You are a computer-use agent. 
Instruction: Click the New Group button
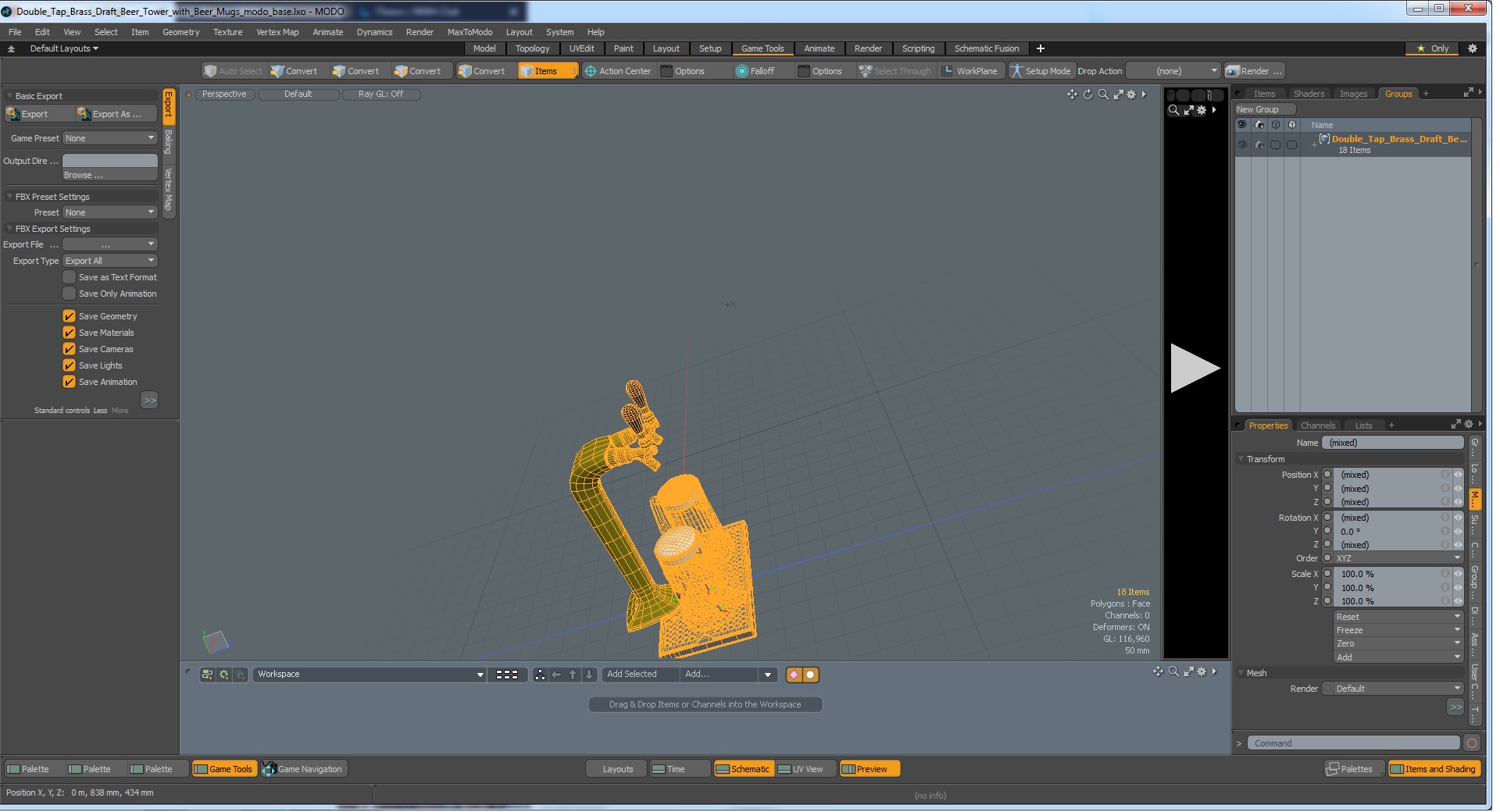pos(1265,109)
